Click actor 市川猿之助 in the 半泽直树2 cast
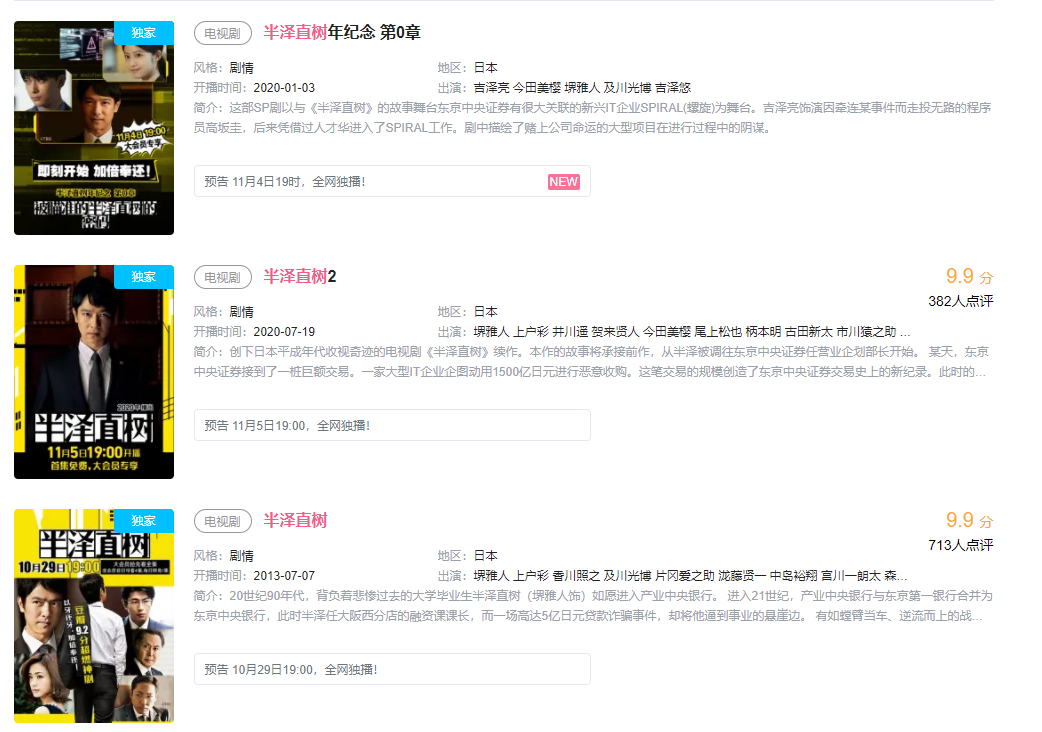Image resolution: width=1042 pixels, height=732 pixels. [x=866, y=331]
